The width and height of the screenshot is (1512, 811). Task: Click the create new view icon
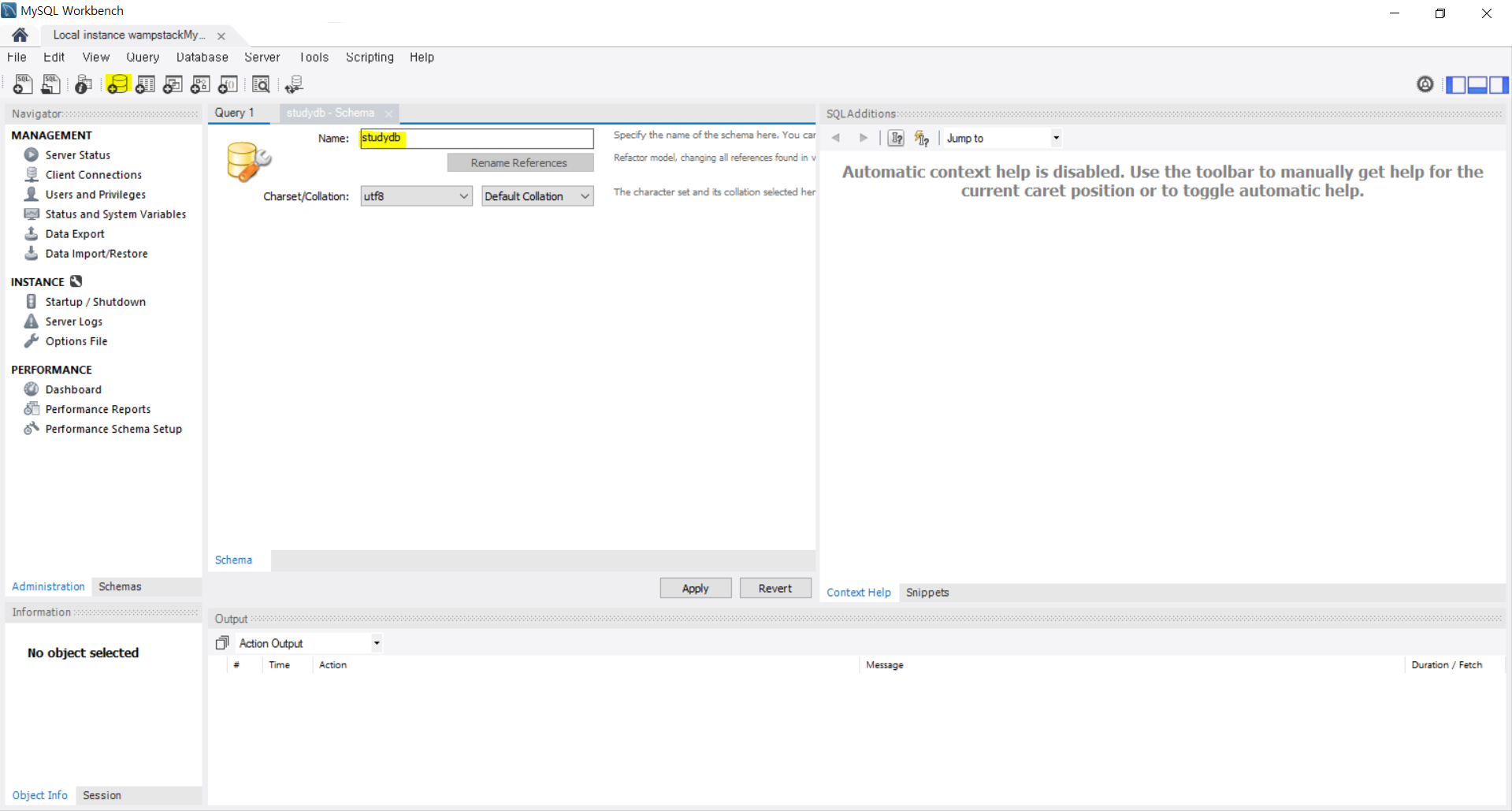pyautogui.click(x=173, y=84)
